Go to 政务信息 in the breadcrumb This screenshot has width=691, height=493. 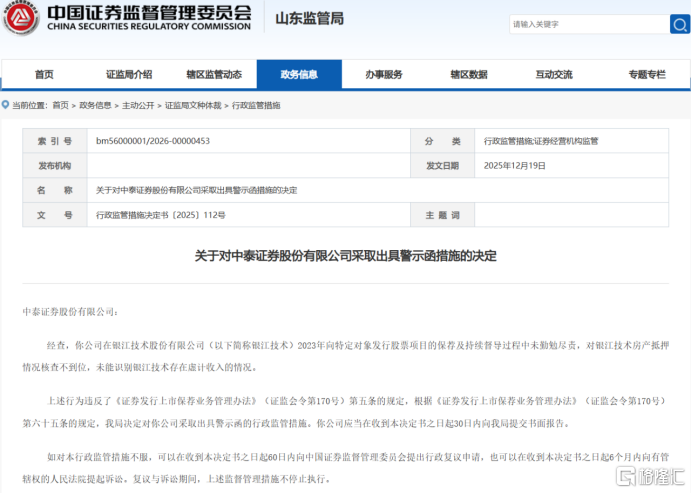coord(95,105)
